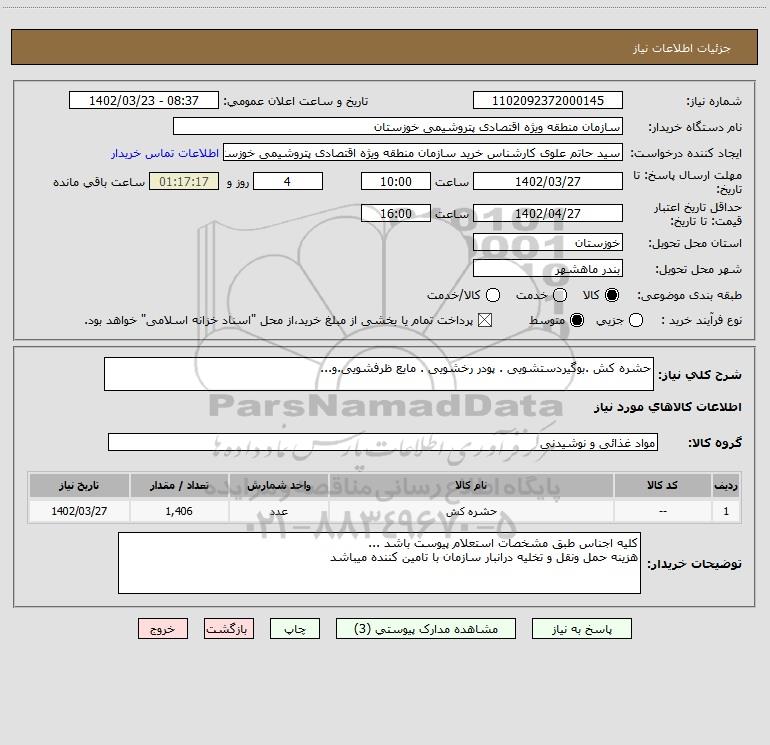Select the خدمت radio button
Viewport: 770px width, 745px height.
[x=560, y=295]
